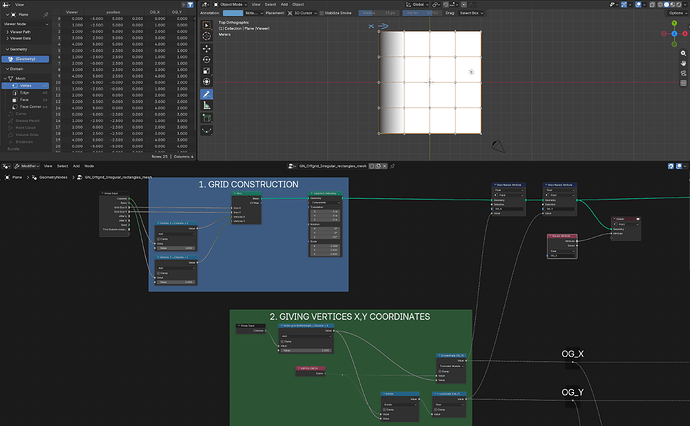Enable the Stabilize Stroke checkbox

pos(322,13)
